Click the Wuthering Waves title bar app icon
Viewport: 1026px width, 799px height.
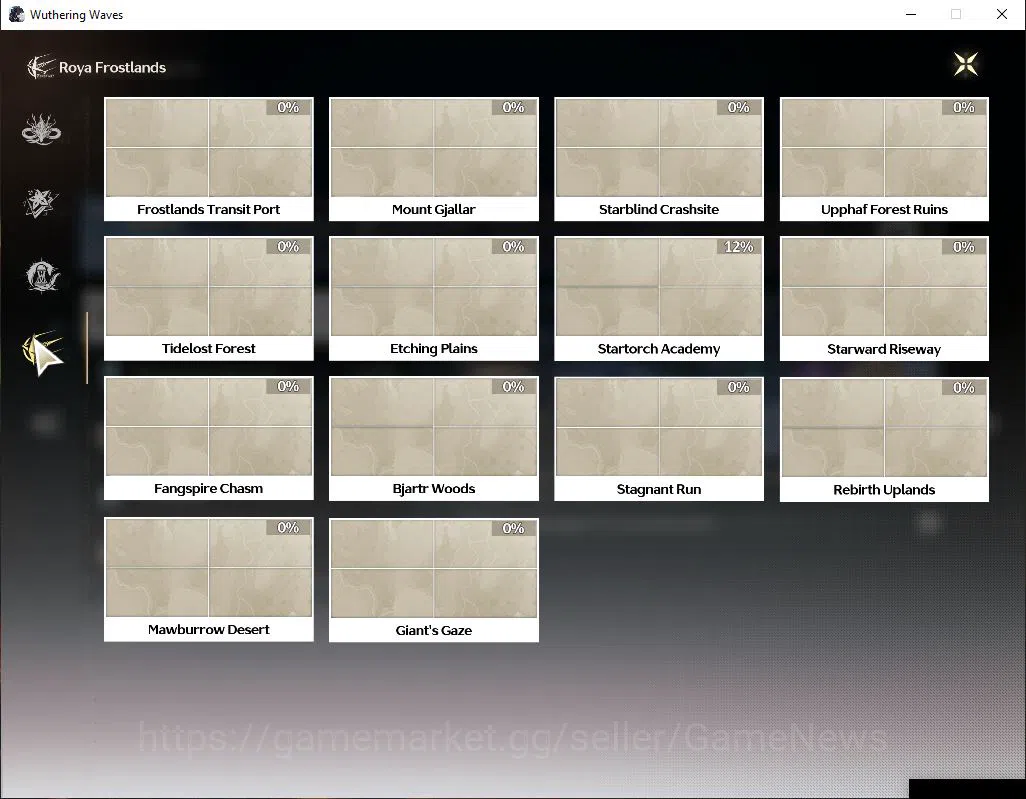pyautogui.click(x=16, y=14)
